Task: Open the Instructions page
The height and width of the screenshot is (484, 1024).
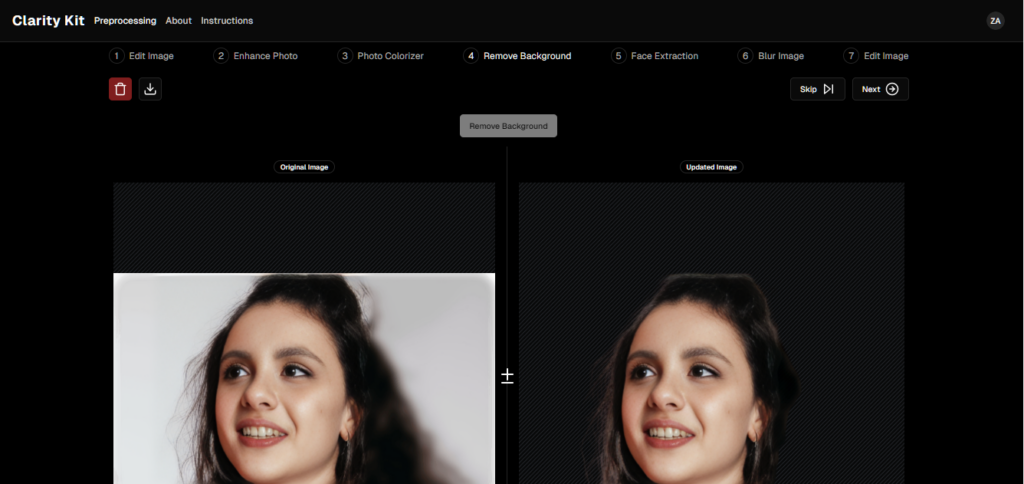Action: click(x=226, y=20)
